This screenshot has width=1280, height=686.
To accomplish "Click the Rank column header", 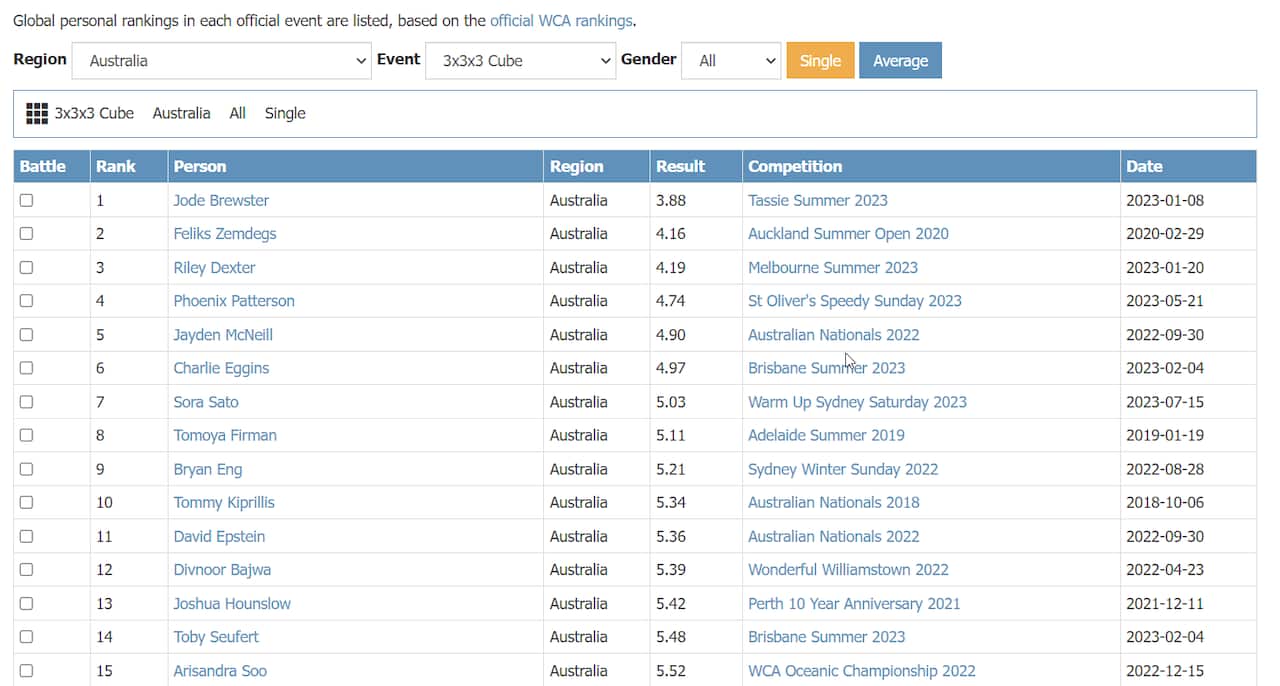I will point(116,167).
